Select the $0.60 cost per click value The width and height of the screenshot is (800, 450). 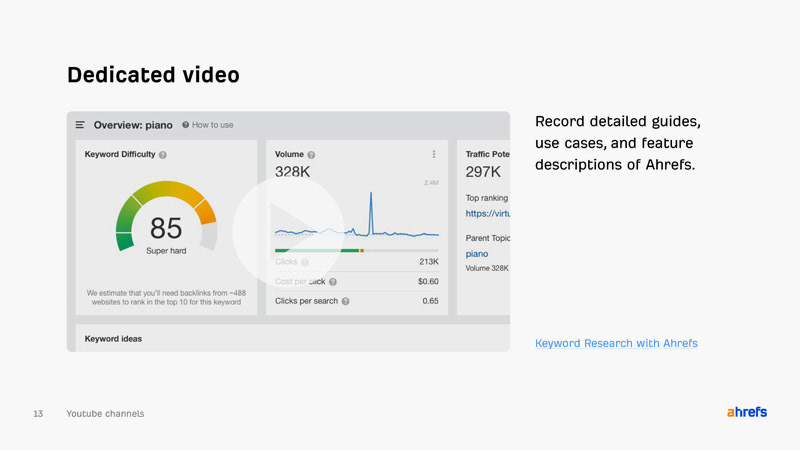tap(428, 281)
